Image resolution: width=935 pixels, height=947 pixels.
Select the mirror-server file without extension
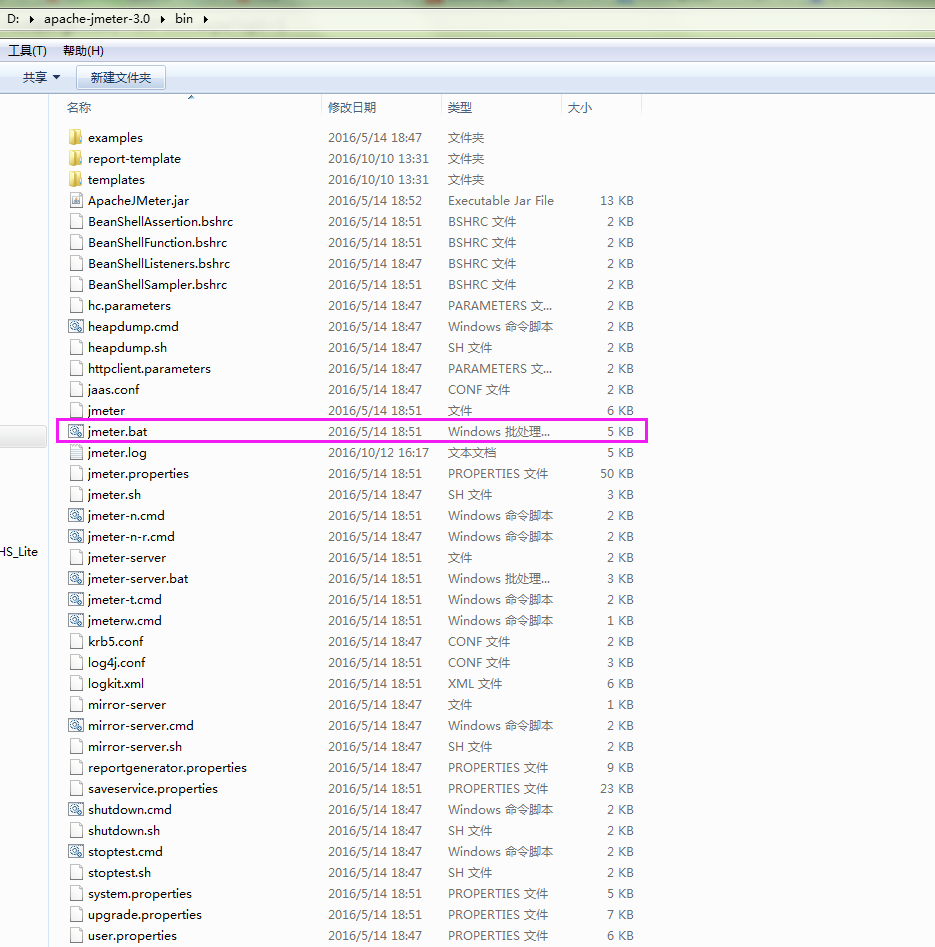point(127,705)
